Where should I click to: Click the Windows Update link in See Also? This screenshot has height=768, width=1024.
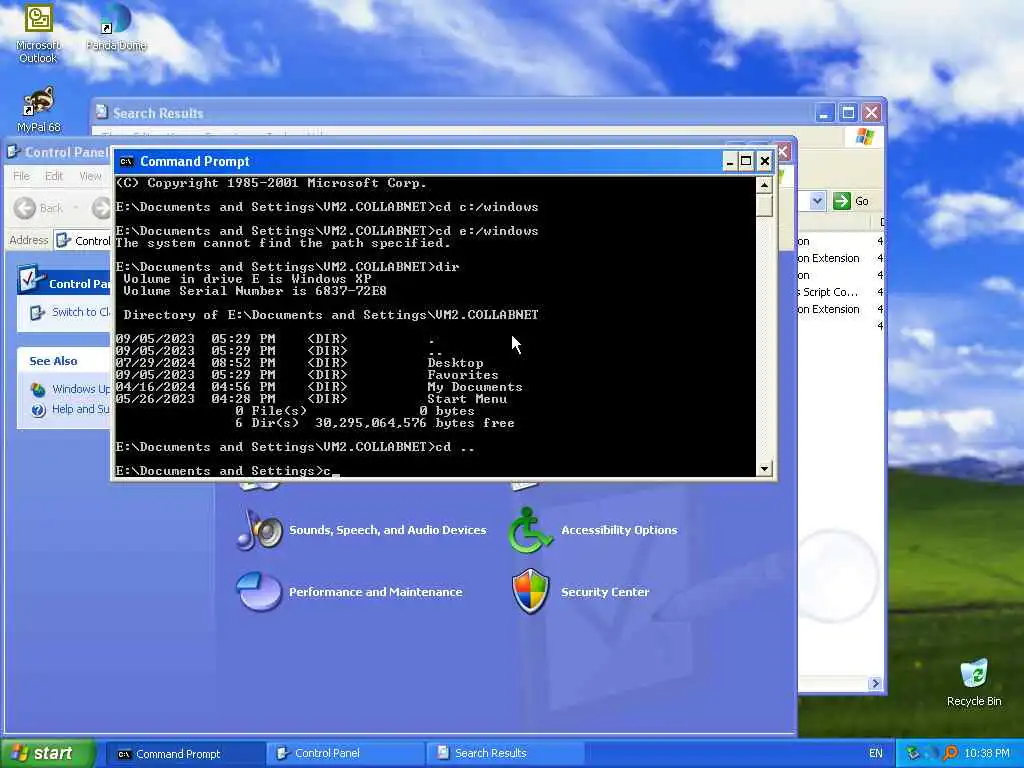coord(81,389)
